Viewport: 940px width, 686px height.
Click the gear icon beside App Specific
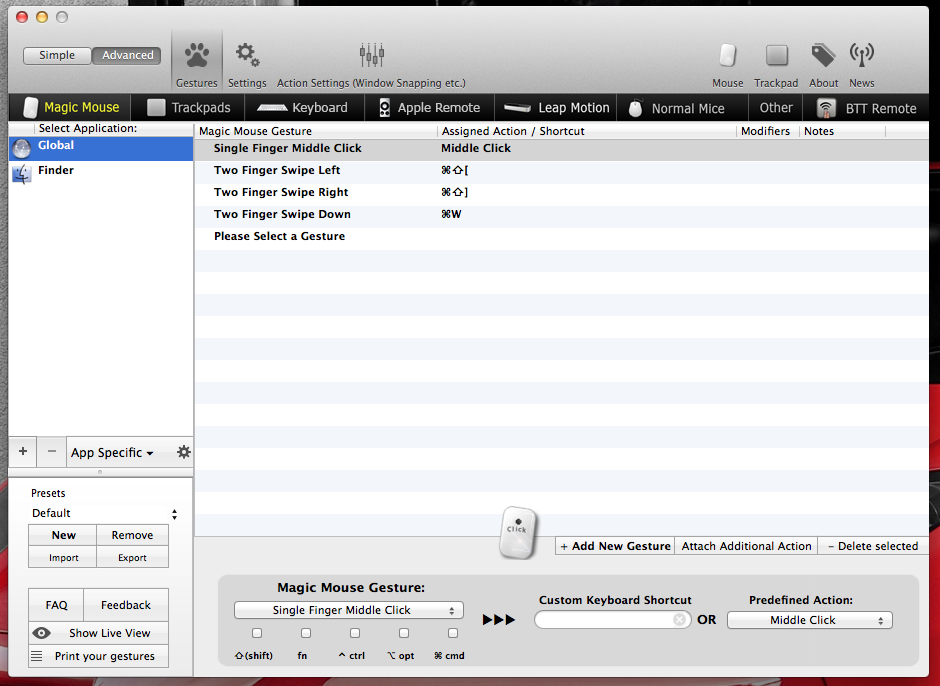coord(183,452)
